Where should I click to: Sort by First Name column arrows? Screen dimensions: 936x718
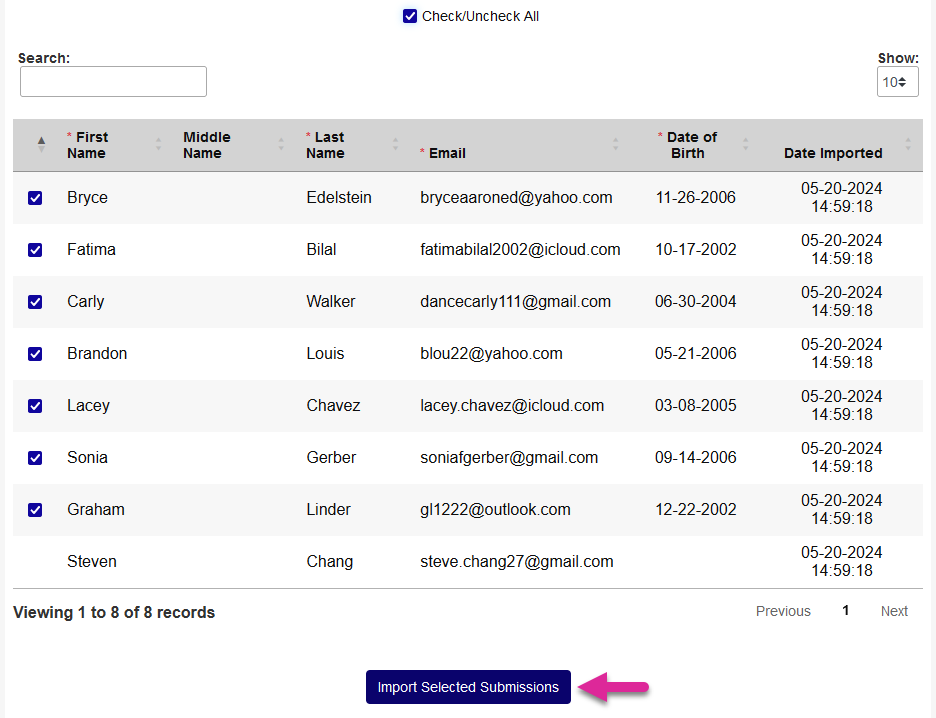pyautogui.click(x=158, y=145)
